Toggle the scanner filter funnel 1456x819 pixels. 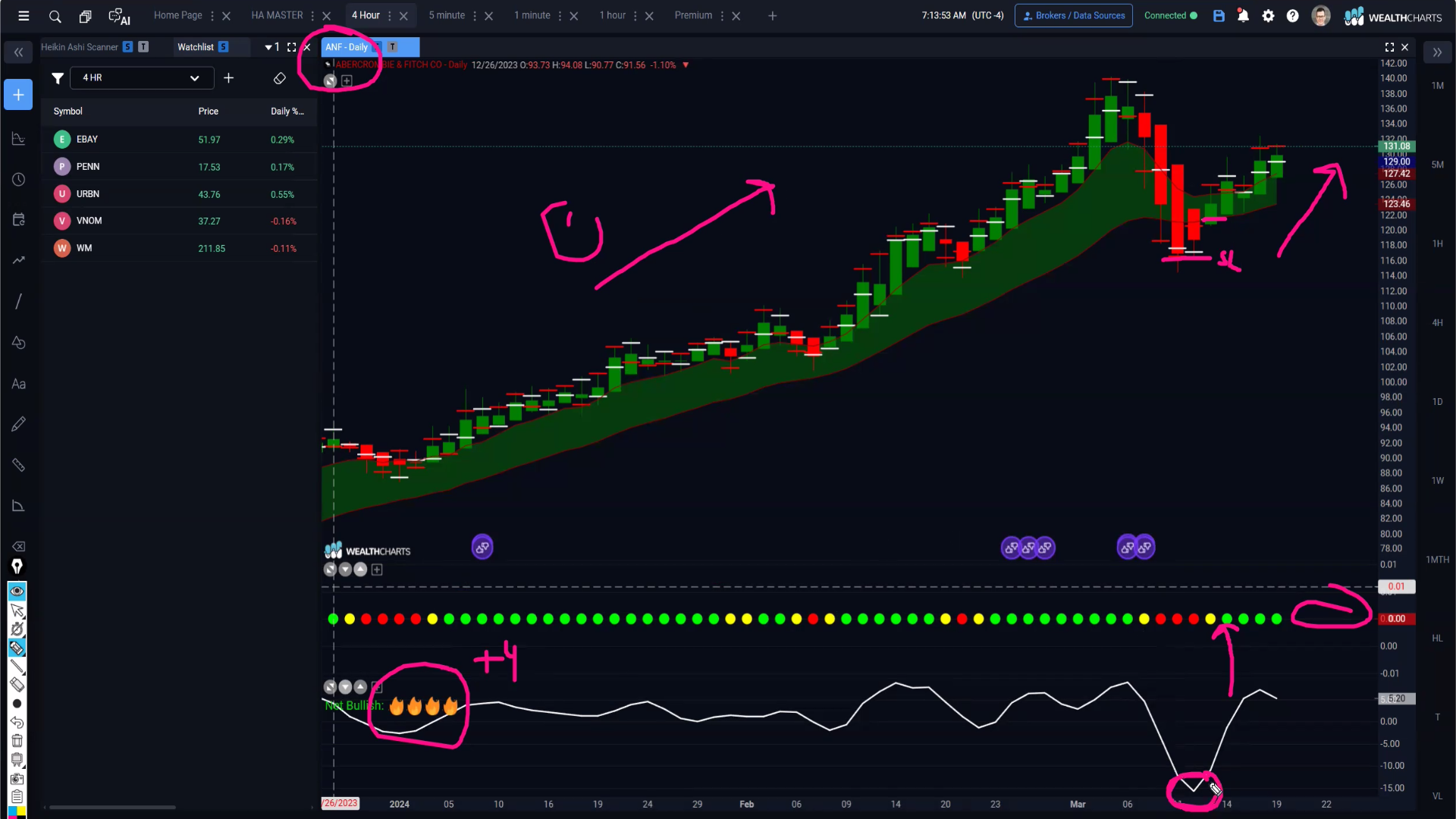click(x=57, y=78)
